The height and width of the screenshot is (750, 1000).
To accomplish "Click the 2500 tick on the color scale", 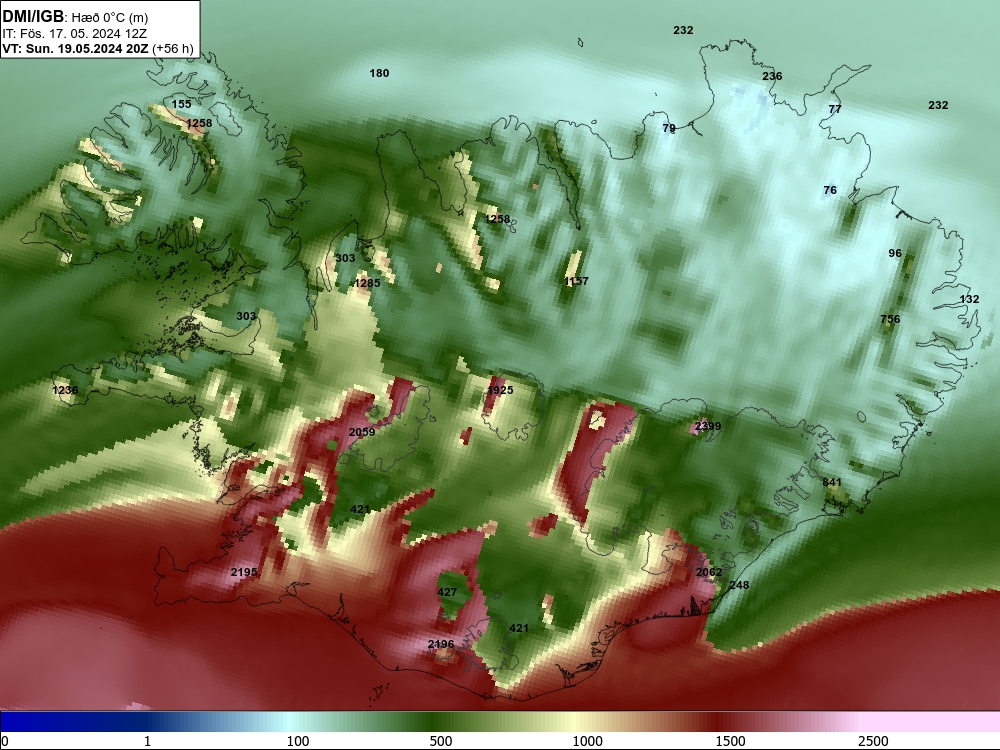I will [873, 741].
